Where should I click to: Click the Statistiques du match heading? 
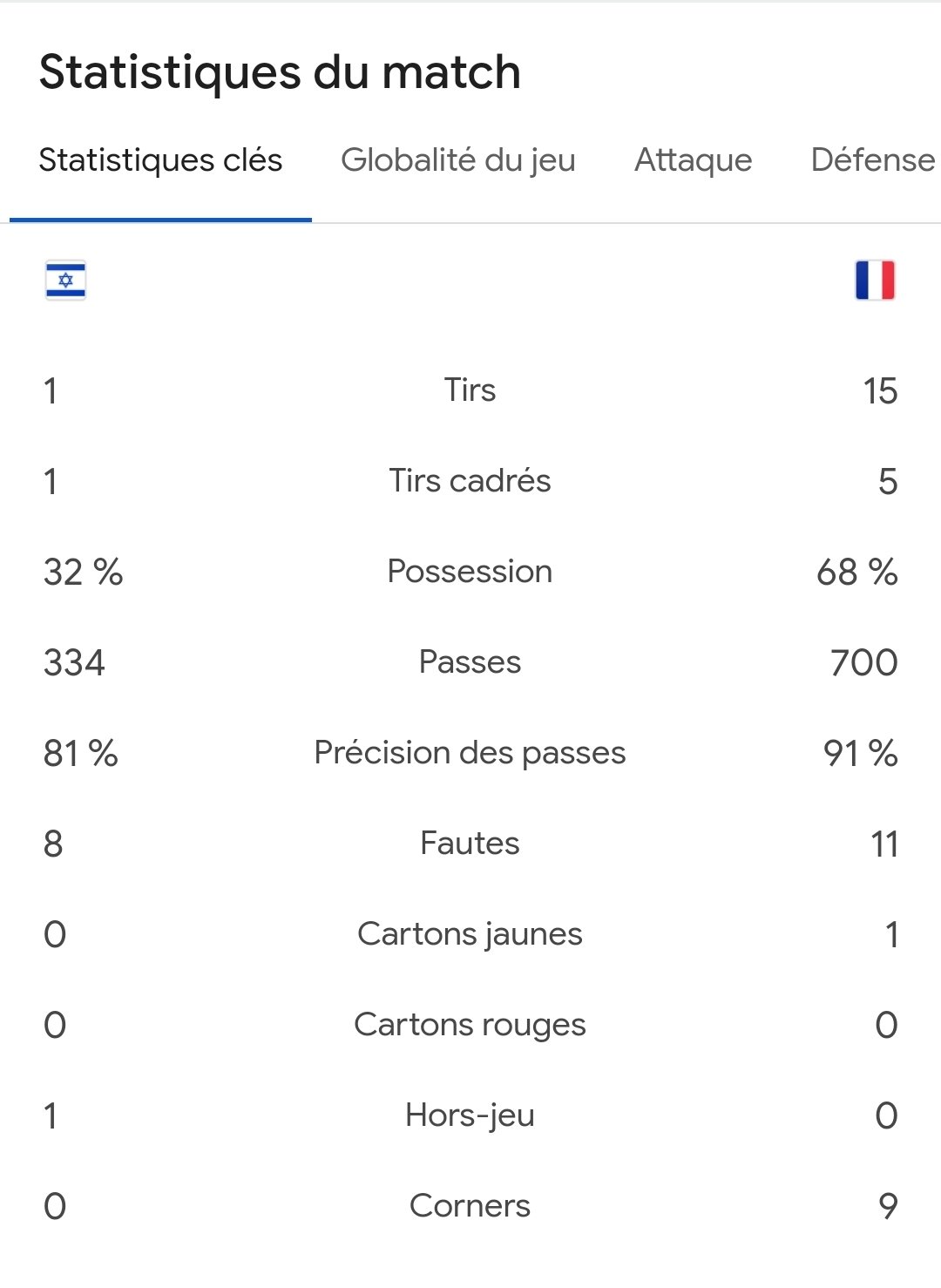[280, 72]
